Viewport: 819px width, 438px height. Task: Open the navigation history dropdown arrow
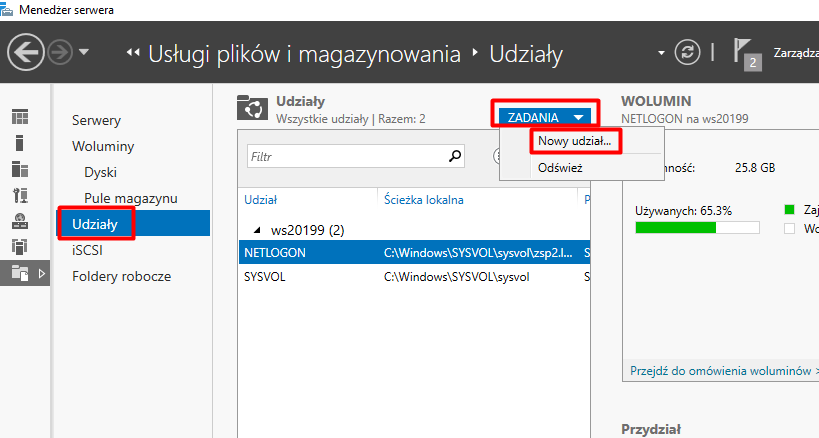[84, 52]
